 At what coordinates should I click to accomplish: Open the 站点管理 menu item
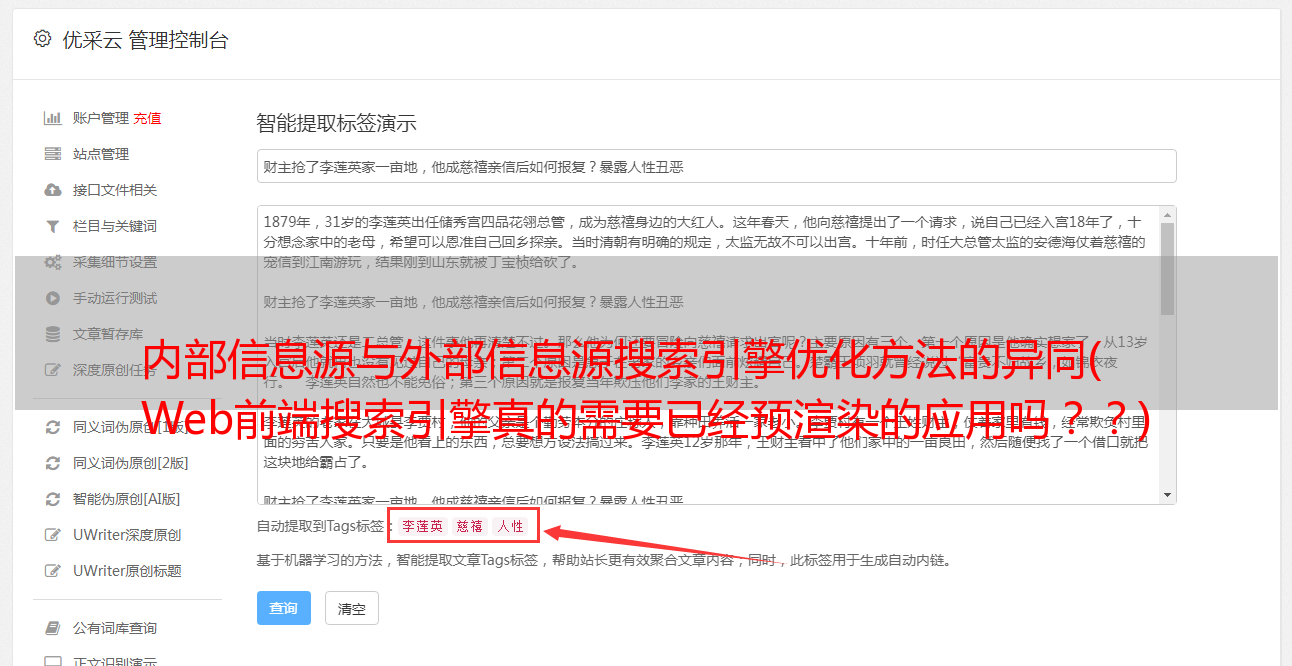pos(101,154)
